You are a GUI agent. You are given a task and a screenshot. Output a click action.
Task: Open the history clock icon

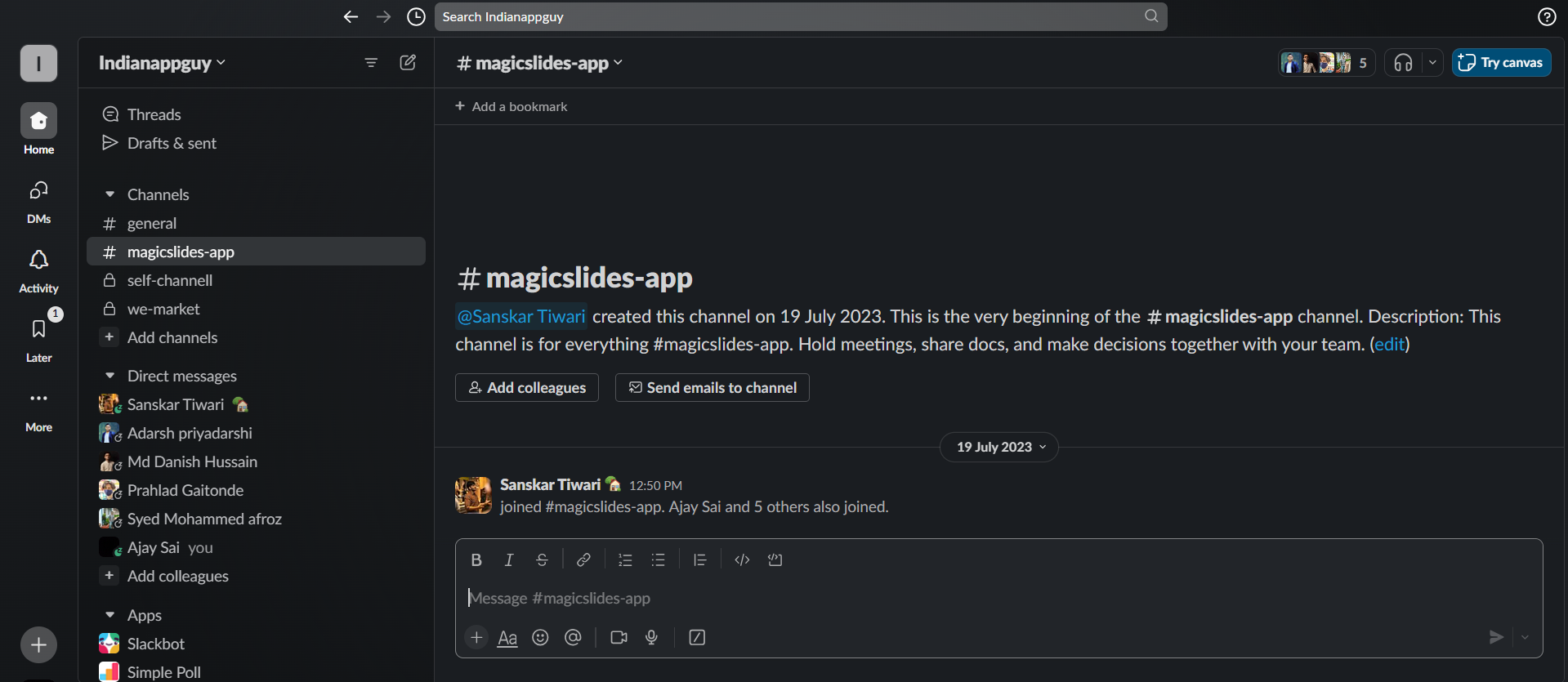click(416, 16)
